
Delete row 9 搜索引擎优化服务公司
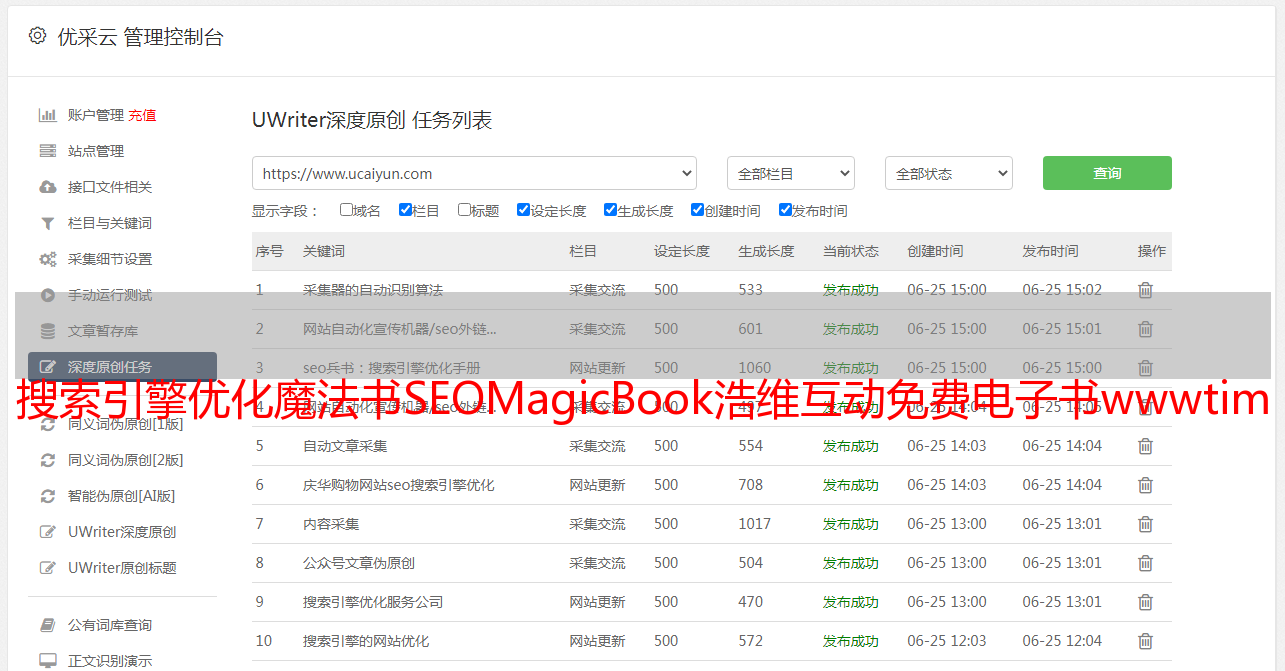click(x=1146, y=602)
